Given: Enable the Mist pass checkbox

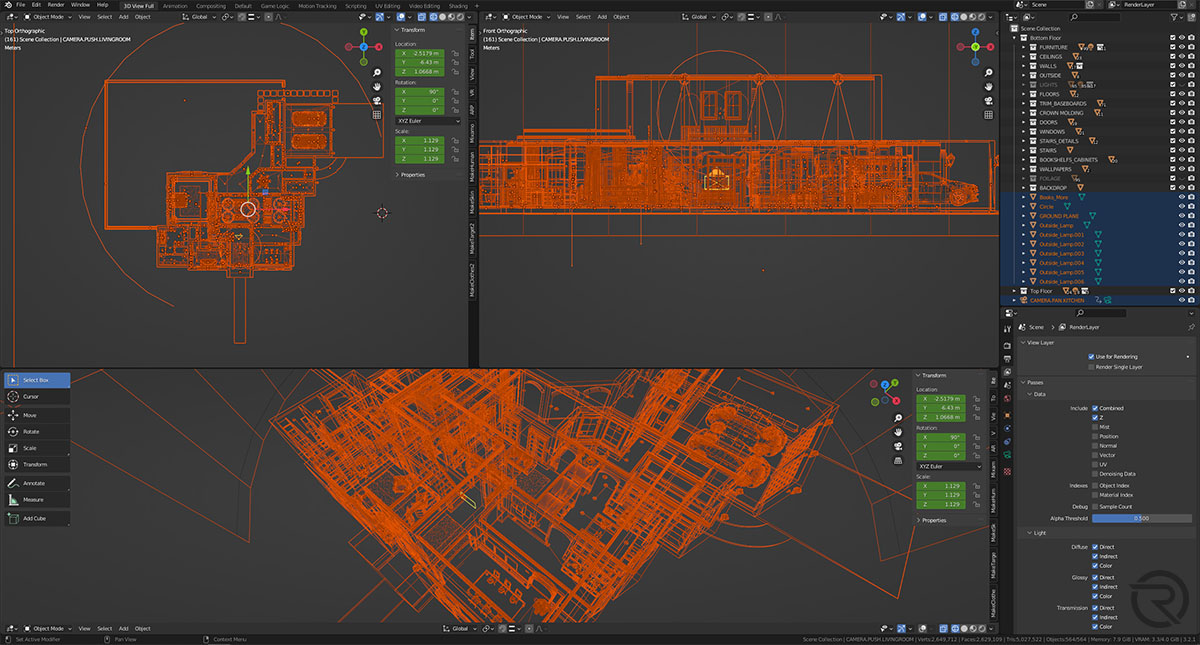Looking at the screenshot, I should [1095, 427].
